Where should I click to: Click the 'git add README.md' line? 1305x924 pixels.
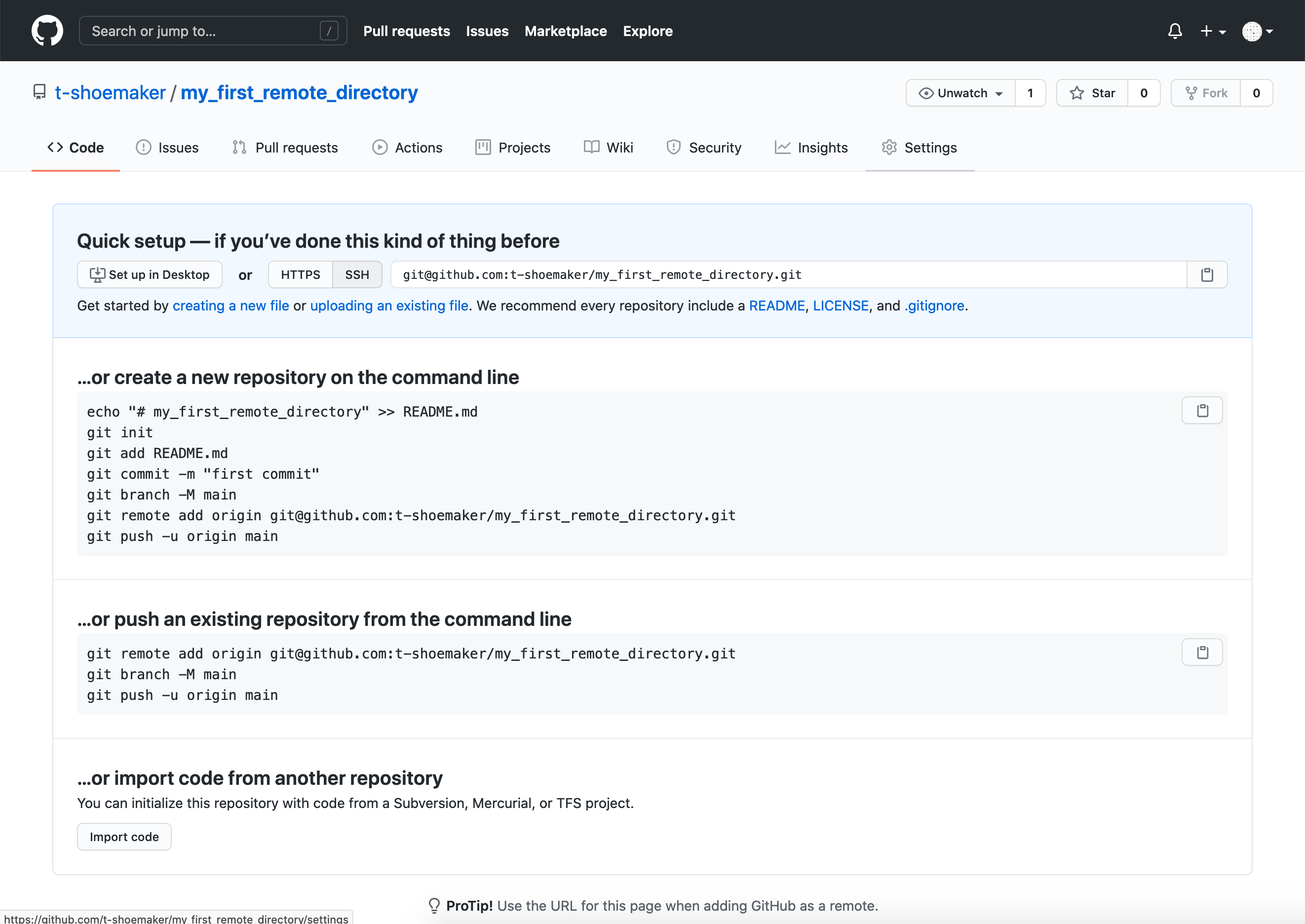click(x=157, y=454)
